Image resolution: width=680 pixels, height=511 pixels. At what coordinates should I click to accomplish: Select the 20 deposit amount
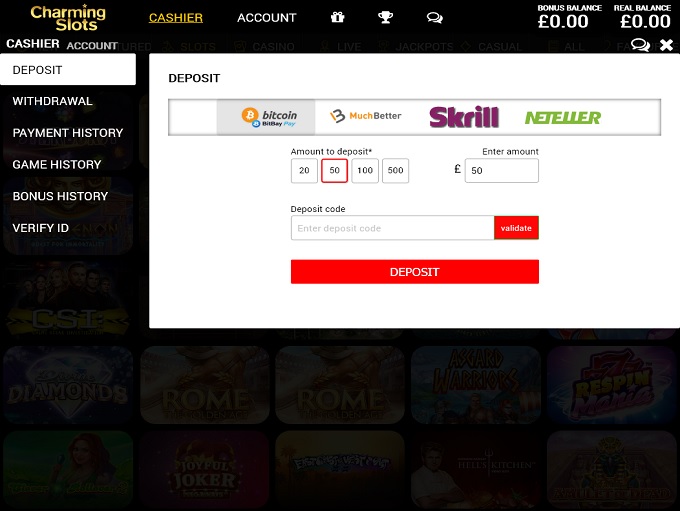[x=304, y=170]
